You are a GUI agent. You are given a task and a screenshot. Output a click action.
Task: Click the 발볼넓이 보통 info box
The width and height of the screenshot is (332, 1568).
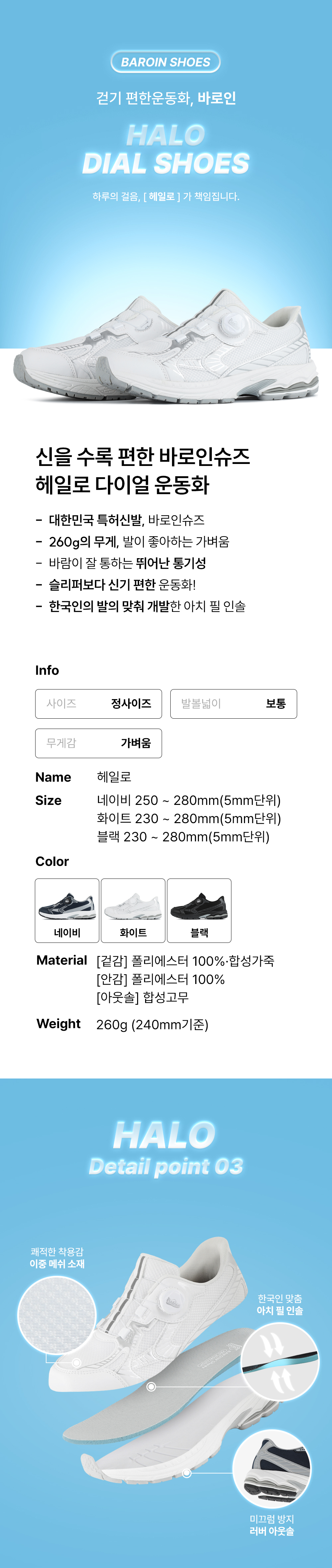(x=233, y=704)
